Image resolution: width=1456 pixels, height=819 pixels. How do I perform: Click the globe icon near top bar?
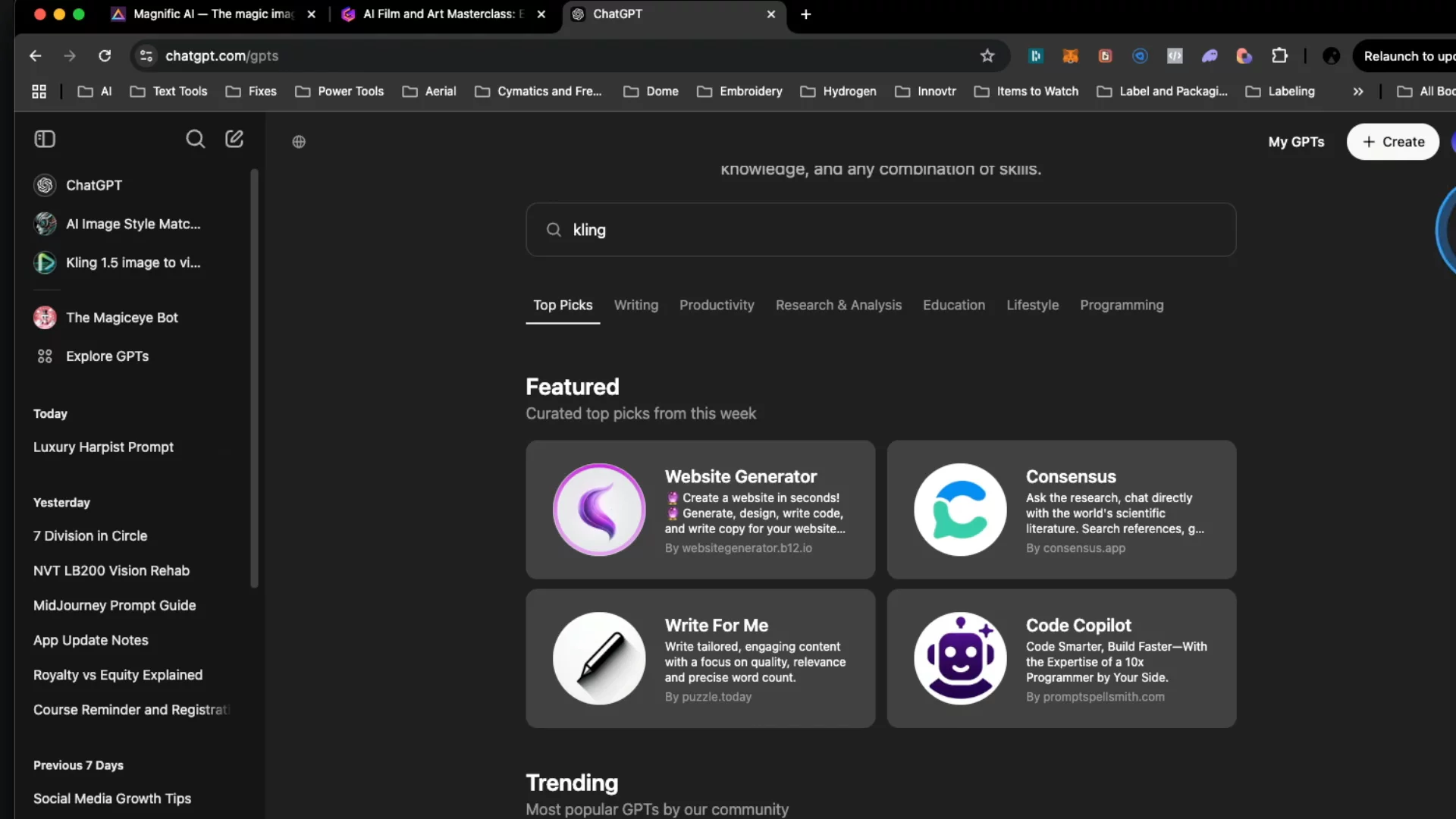tap(299, 142)
